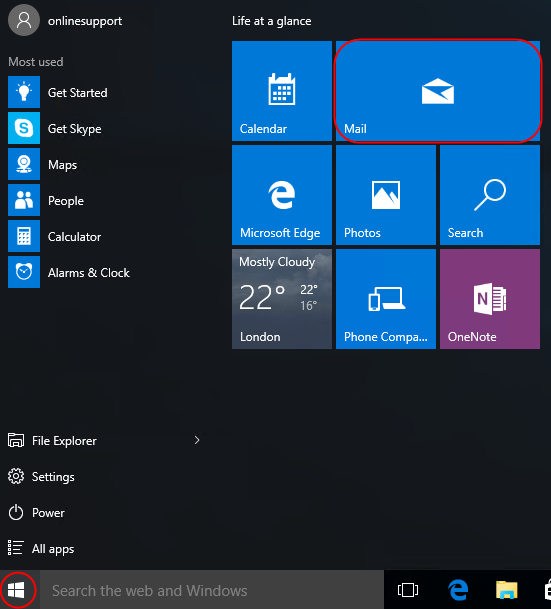The height and width of the screenshot is (609, 551).
Task: Click the onlinesupport user avatar
Action: pos(24,20)
